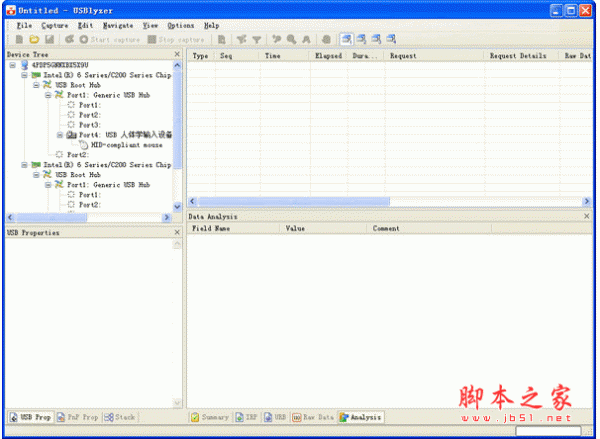Switch to the Analysis tab
This screenshot has width=600, height=439.
pyautogui.click(x=361, y=417)
